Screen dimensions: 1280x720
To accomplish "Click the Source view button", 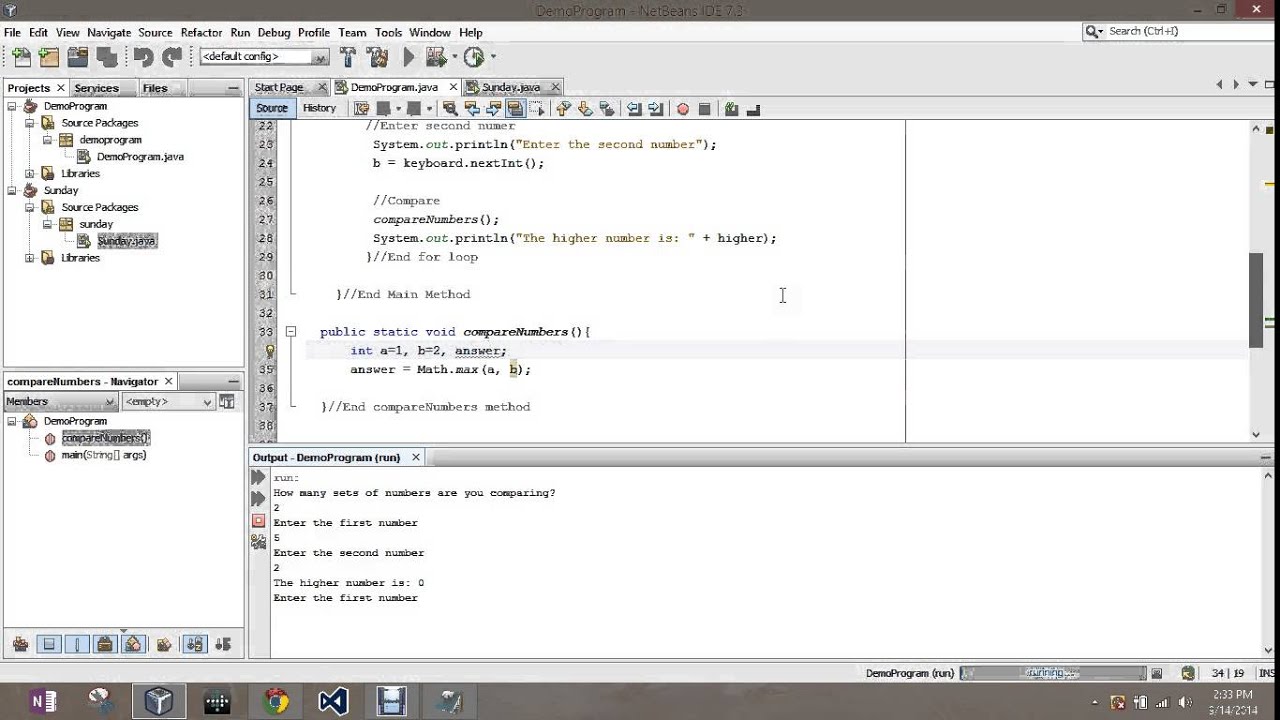I will pos(271,108).
